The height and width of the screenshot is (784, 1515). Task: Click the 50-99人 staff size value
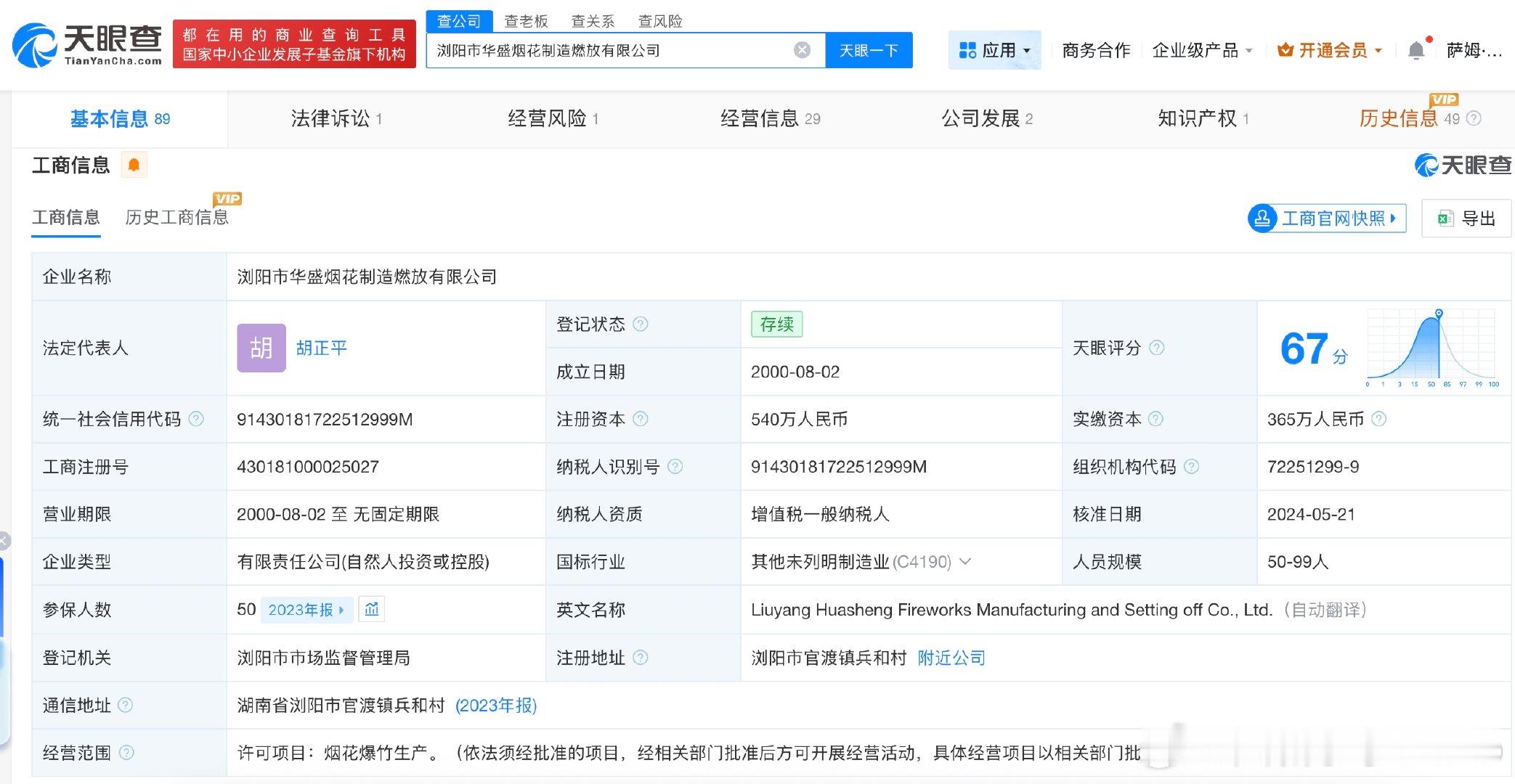tap(1298, 562)
